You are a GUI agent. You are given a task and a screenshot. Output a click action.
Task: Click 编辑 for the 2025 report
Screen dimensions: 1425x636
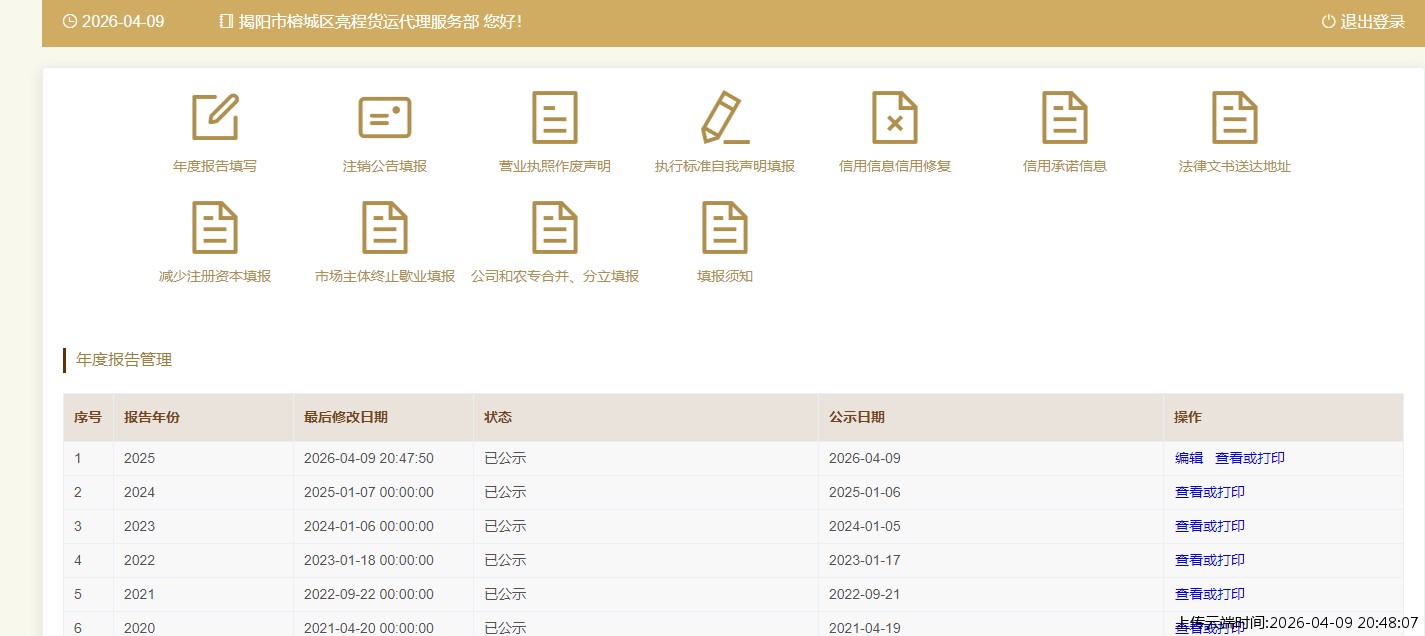(1189, 458)
